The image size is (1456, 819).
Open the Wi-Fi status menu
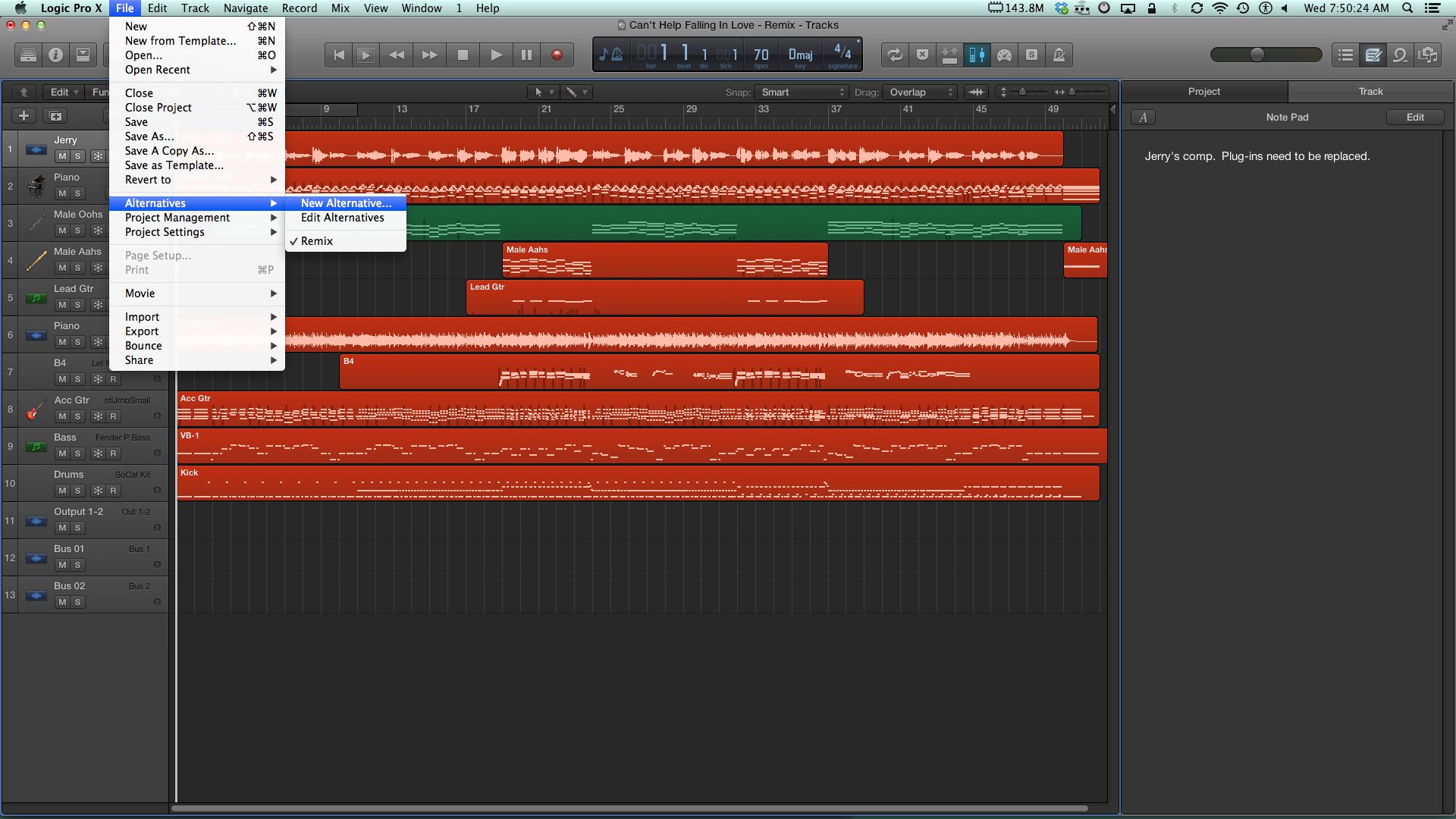coord(1219,8)
